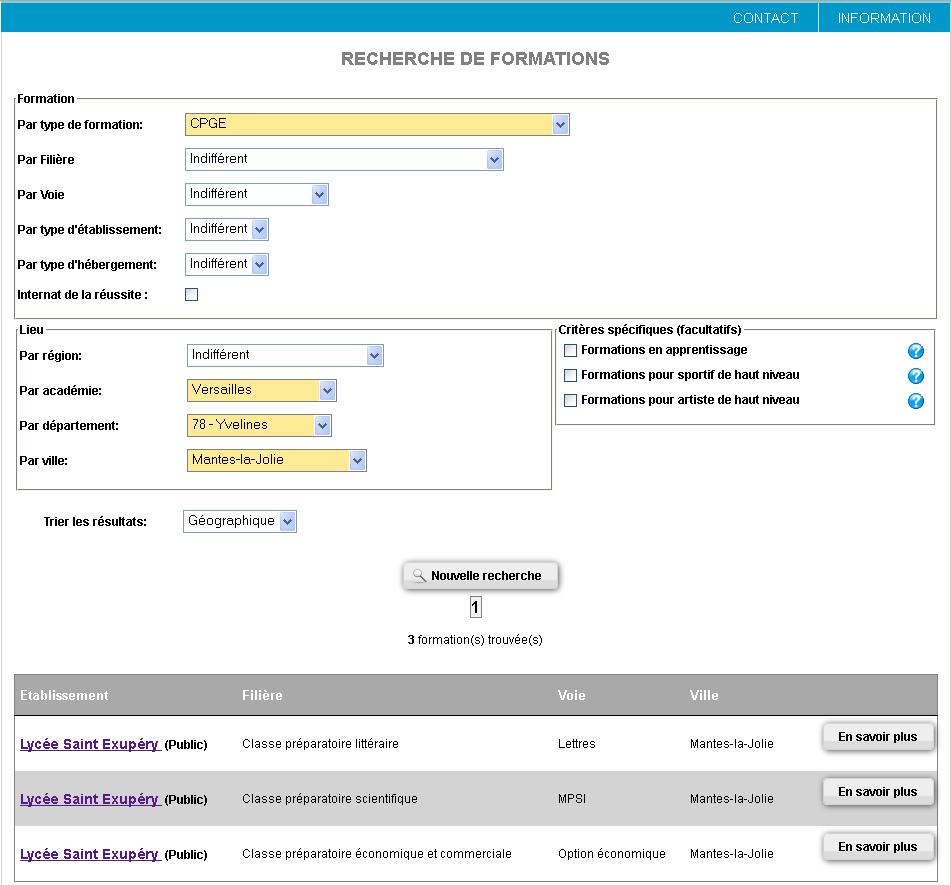
Task: Click En savoir plus for Classe préparatoire littéraire
Action: [x=878, y=737]
